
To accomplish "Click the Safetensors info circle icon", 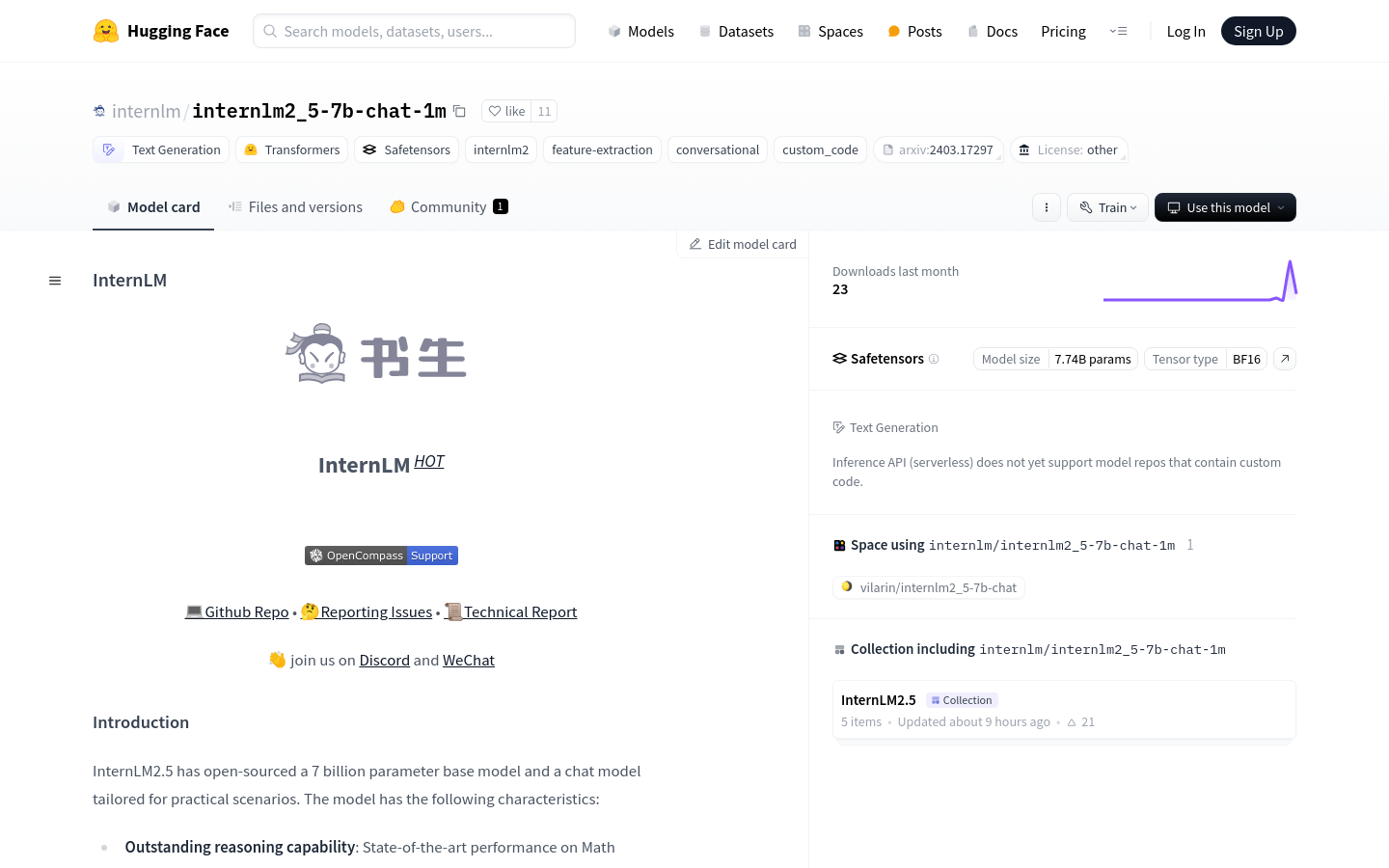I will click(x=934, y=359).
